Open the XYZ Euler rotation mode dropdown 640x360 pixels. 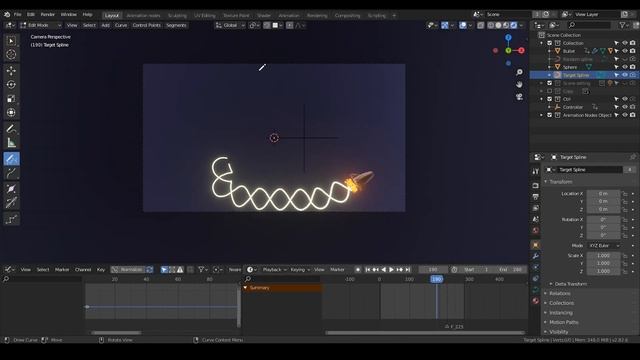point(604,246)
